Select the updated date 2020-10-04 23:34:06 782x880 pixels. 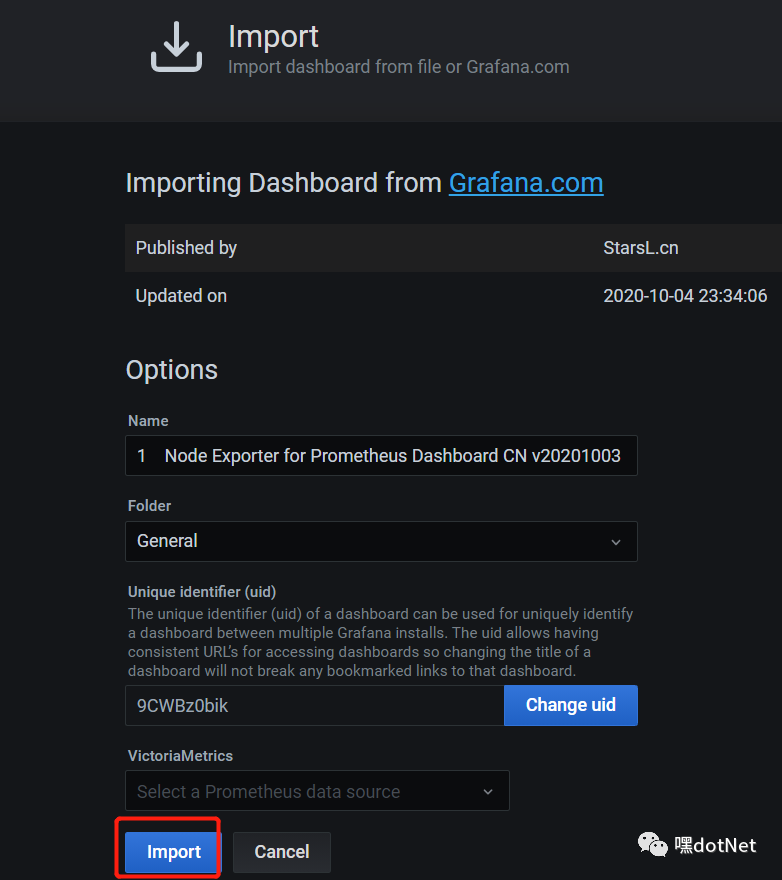coord(685,296)
